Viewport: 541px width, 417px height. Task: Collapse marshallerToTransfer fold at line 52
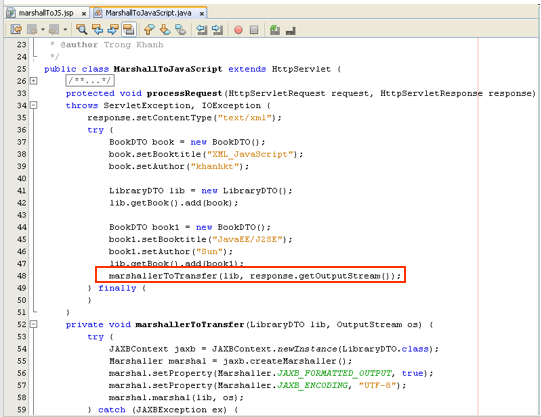pos(33,324)
